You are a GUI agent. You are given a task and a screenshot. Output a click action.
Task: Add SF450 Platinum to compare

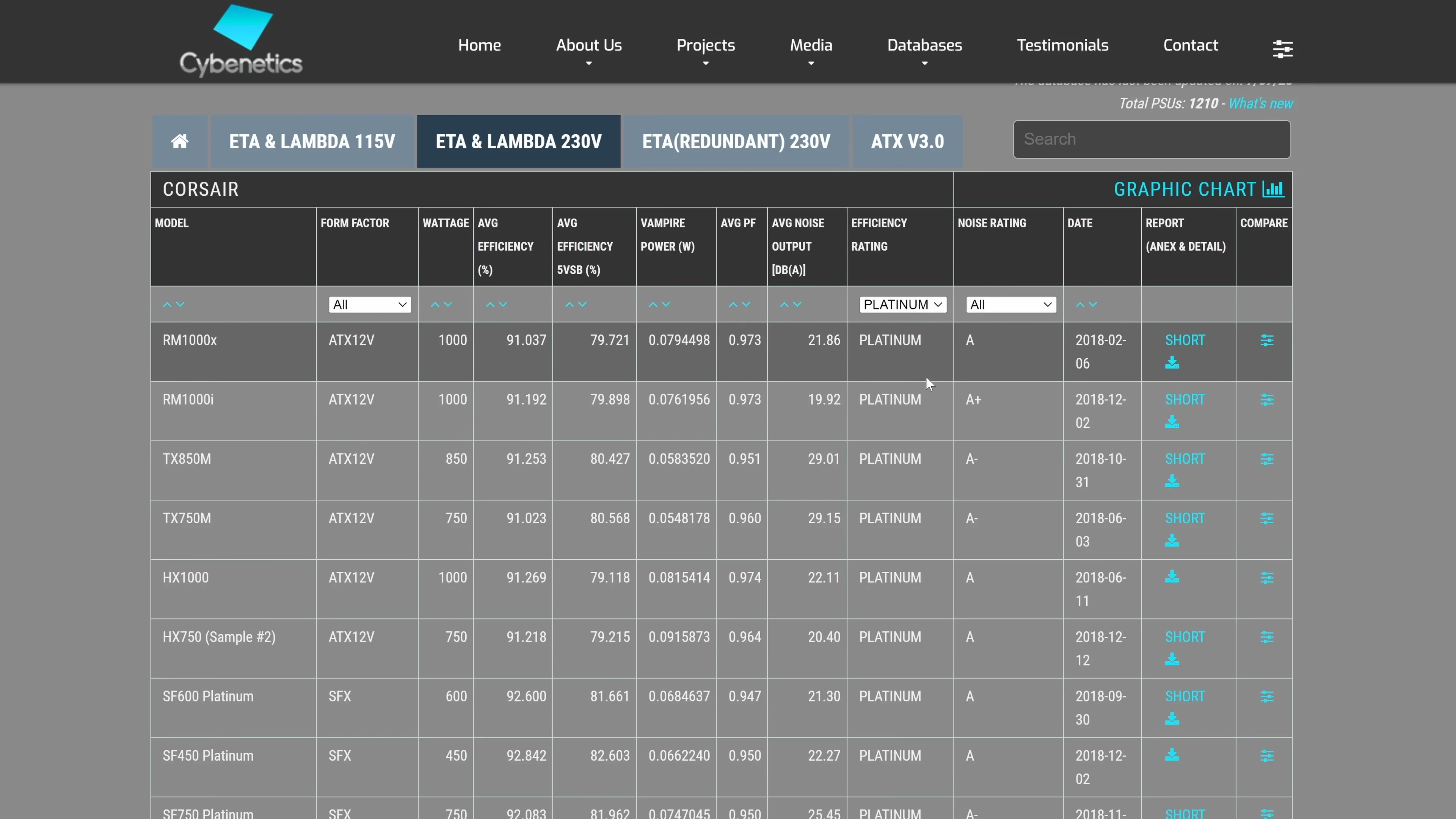[1267, 756]
